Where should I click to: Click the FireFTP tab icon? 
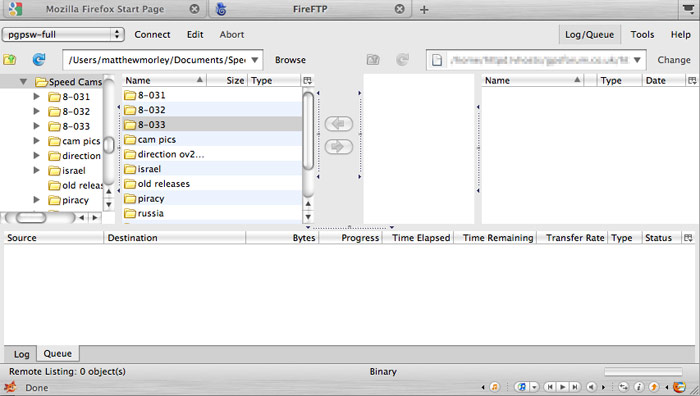coord(221,9)
